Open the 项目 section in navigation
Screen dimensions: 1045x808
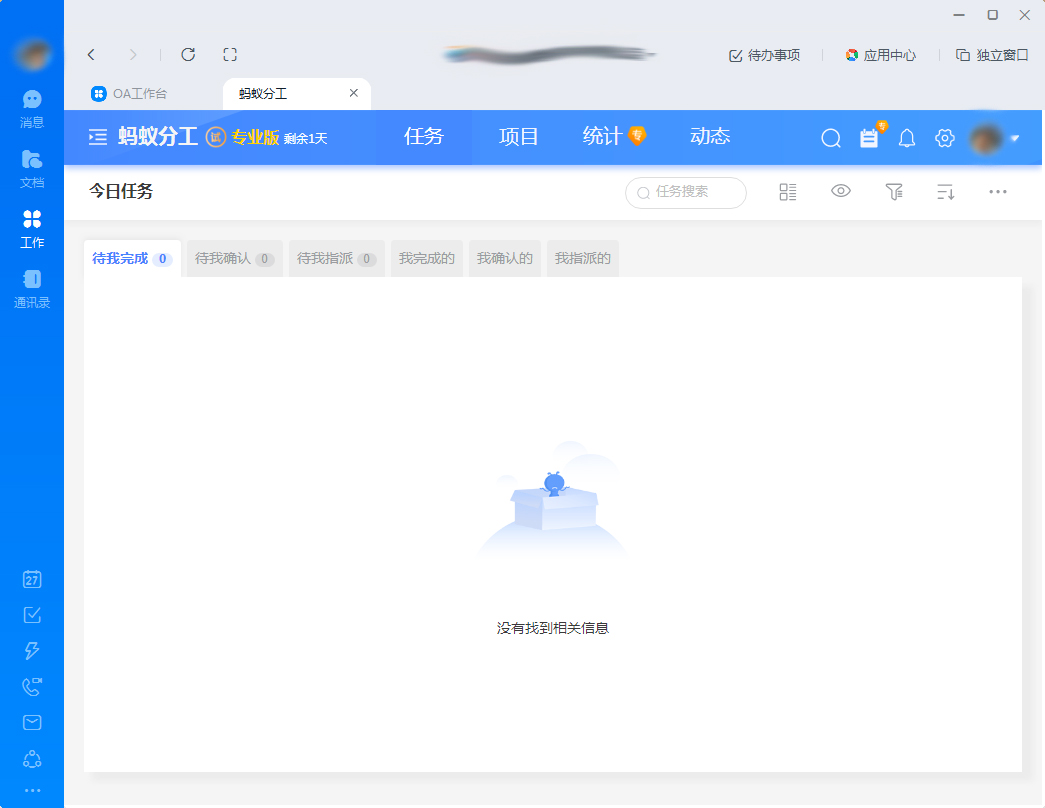(517, 137)
